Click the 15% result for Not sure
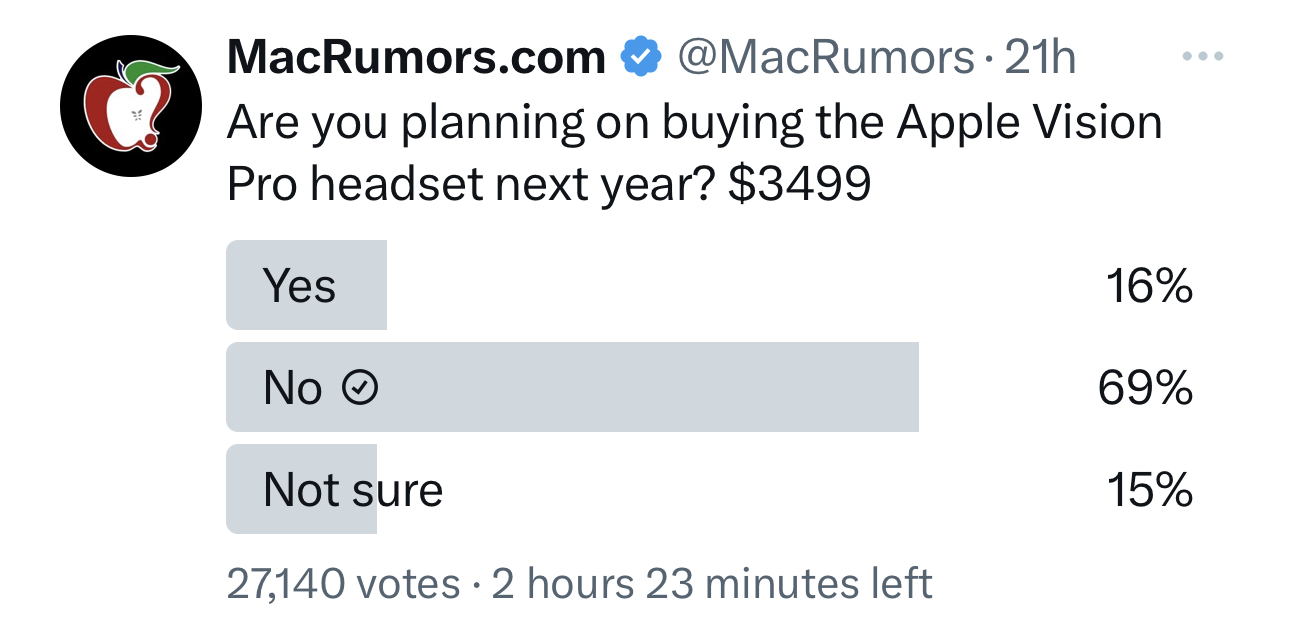This screenshot has width=1290, height=630. [x=1149, y=490]
